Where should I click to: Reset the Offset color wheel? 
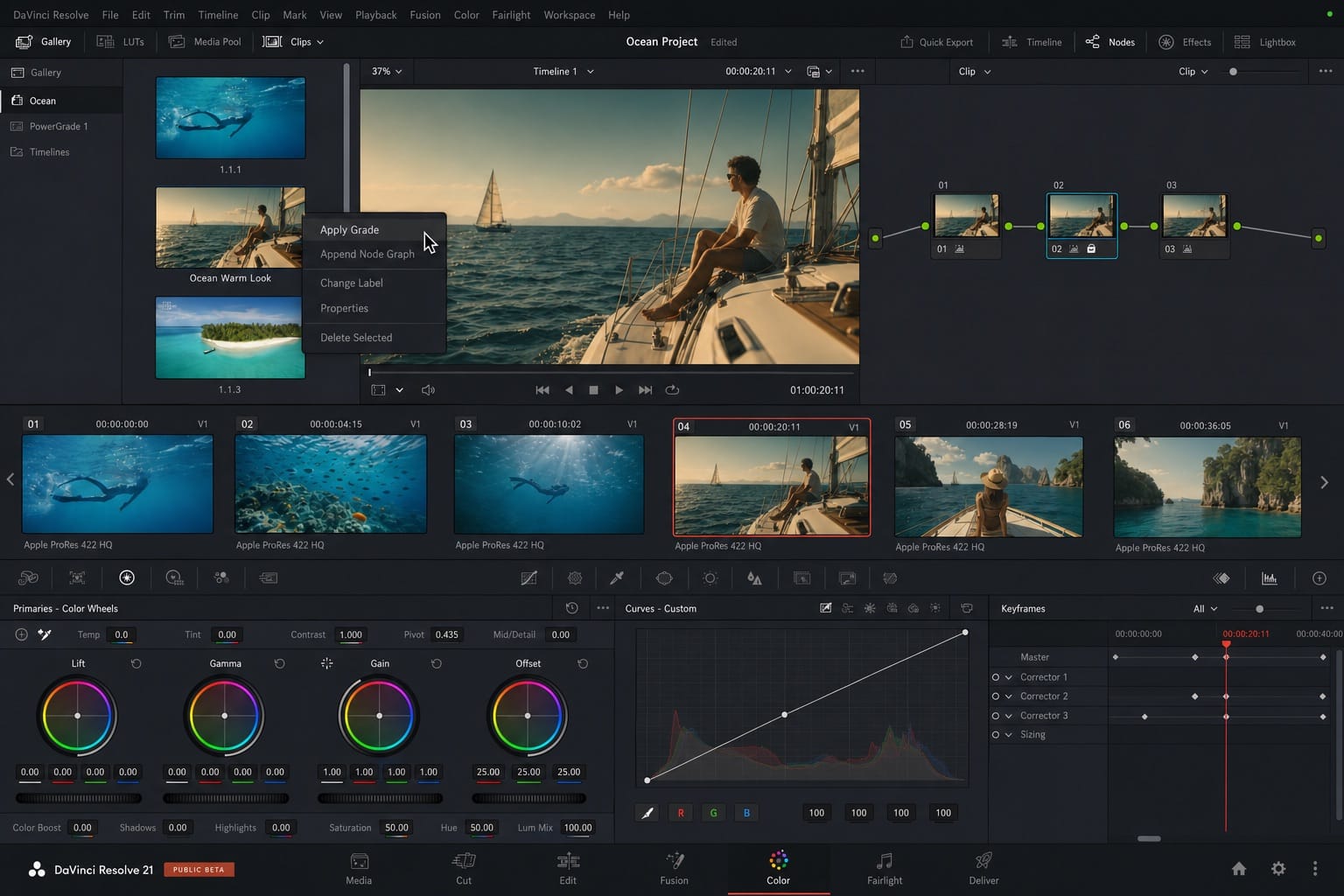click(x=583, y=664)
